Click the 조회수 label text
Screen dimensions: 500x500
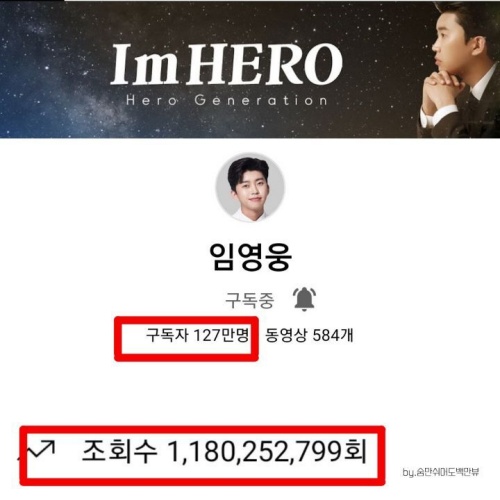pos(119,451)
